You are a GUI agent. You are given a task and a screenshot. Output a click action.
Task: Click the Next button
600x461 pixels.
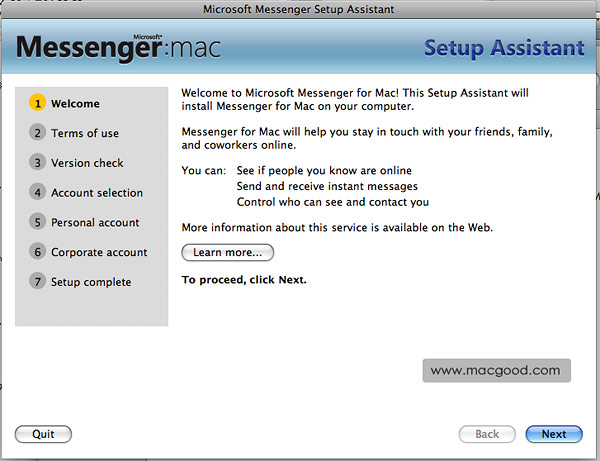pyautogui.click(x=554, y=434)
